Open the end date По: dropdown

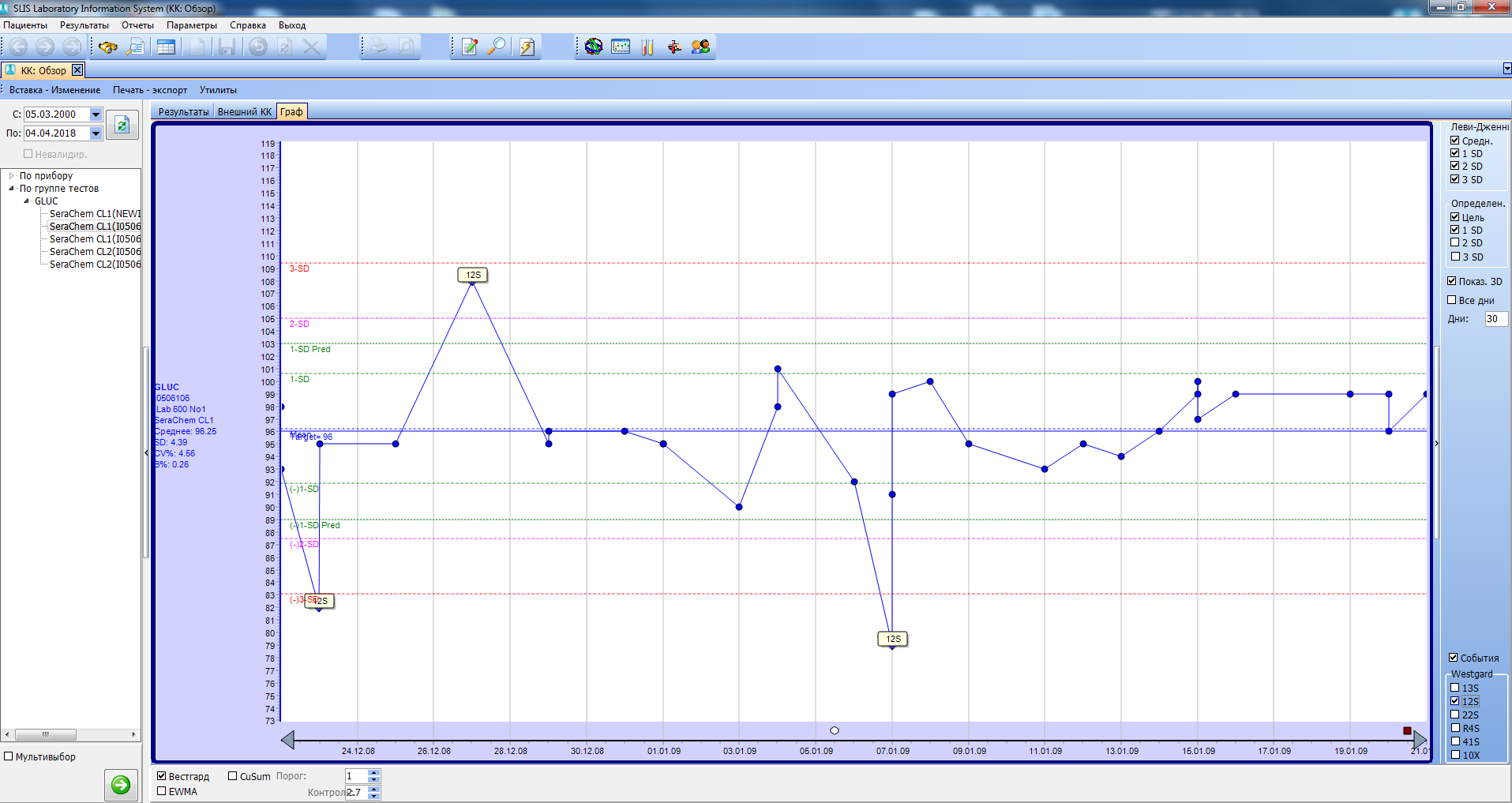tap(96, 133)
